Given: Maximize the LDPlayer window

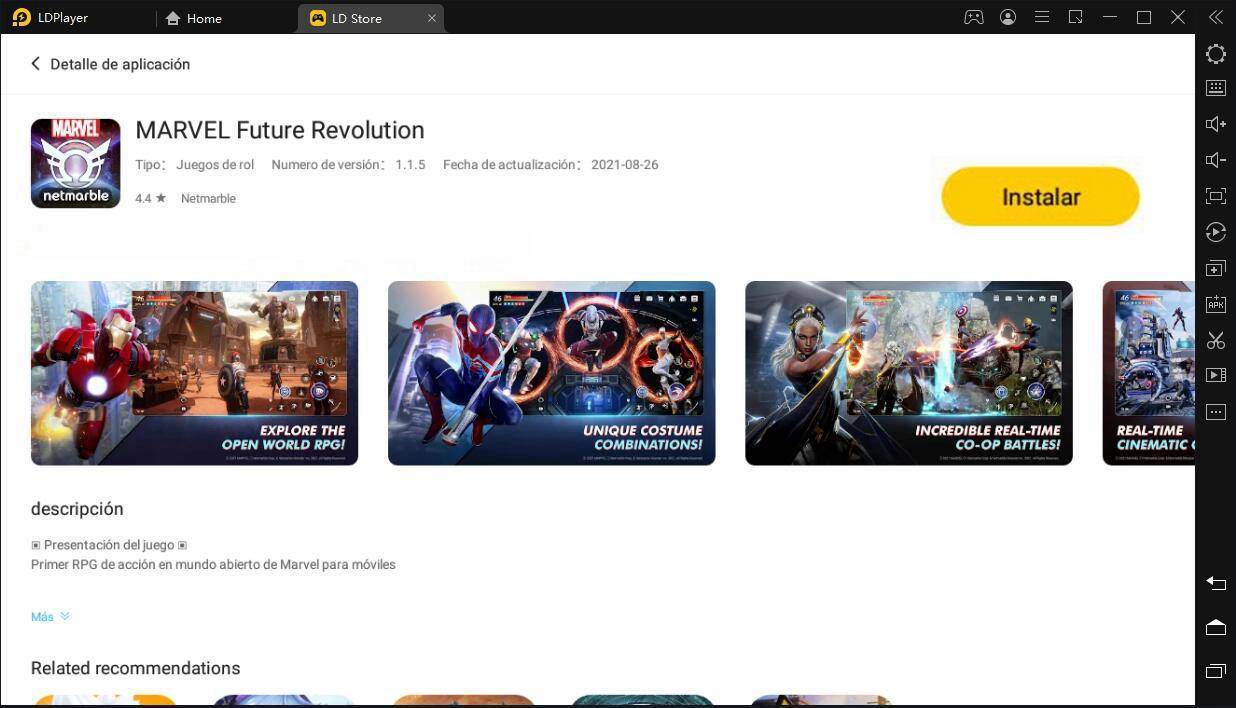Looking at the screenshot, I should click(x=1144, y=17).
